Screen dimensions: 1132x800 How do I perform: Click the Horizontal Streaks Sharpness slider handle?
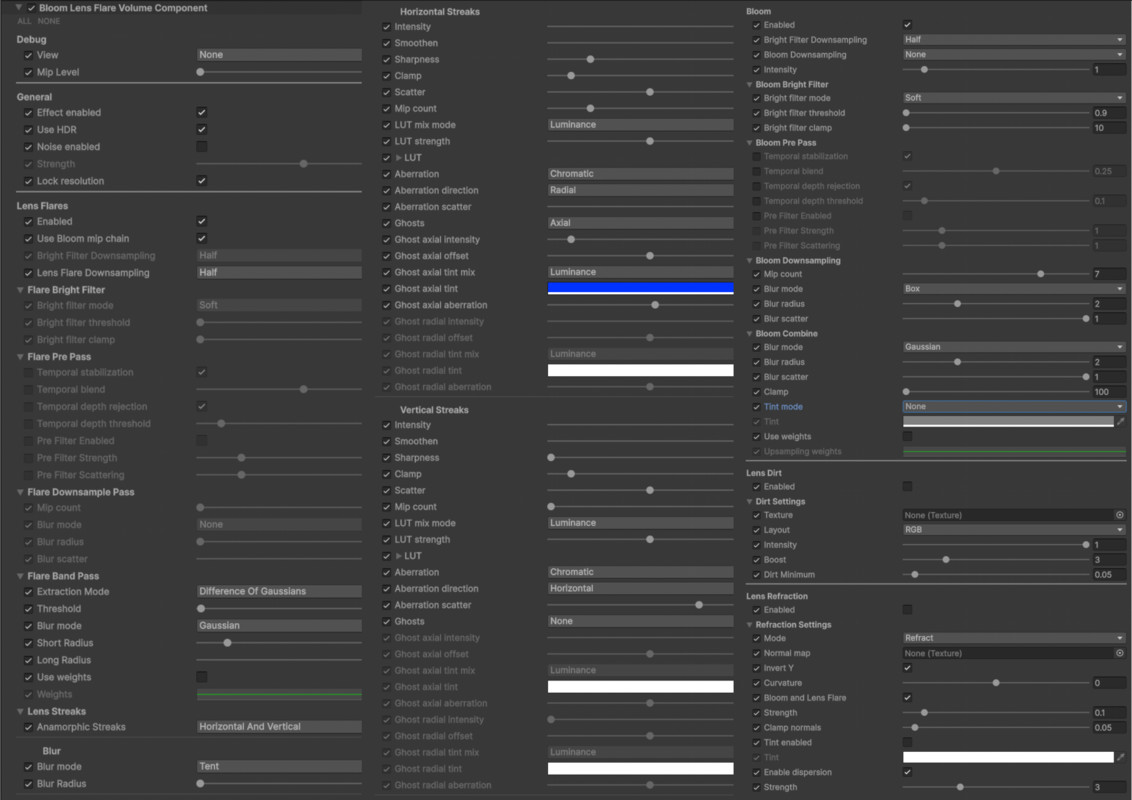(x=590, y=60)
